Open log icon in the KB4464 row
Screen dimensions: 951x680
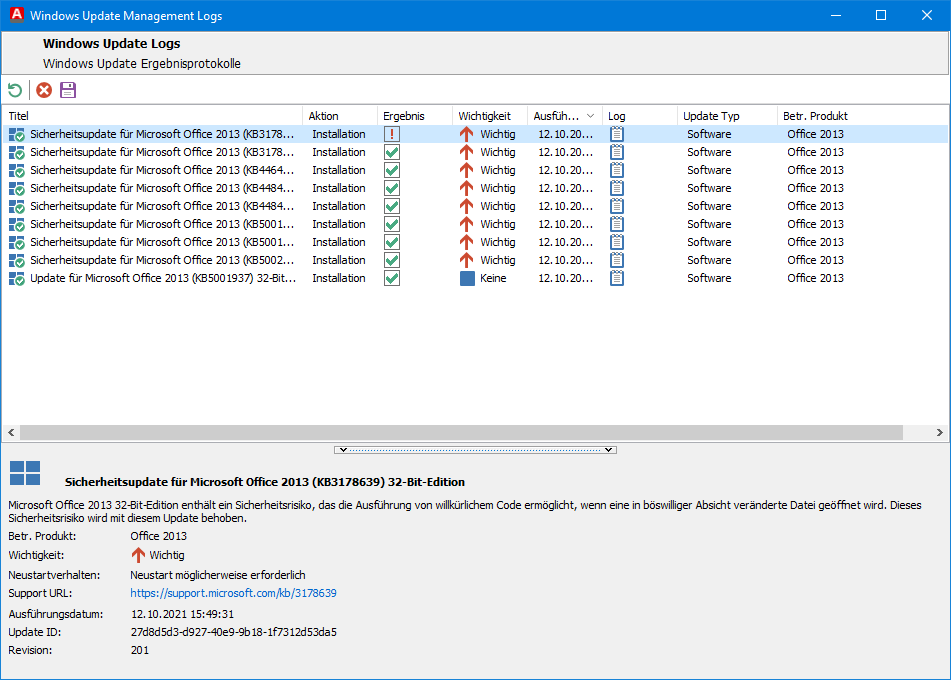click(617, 170)
